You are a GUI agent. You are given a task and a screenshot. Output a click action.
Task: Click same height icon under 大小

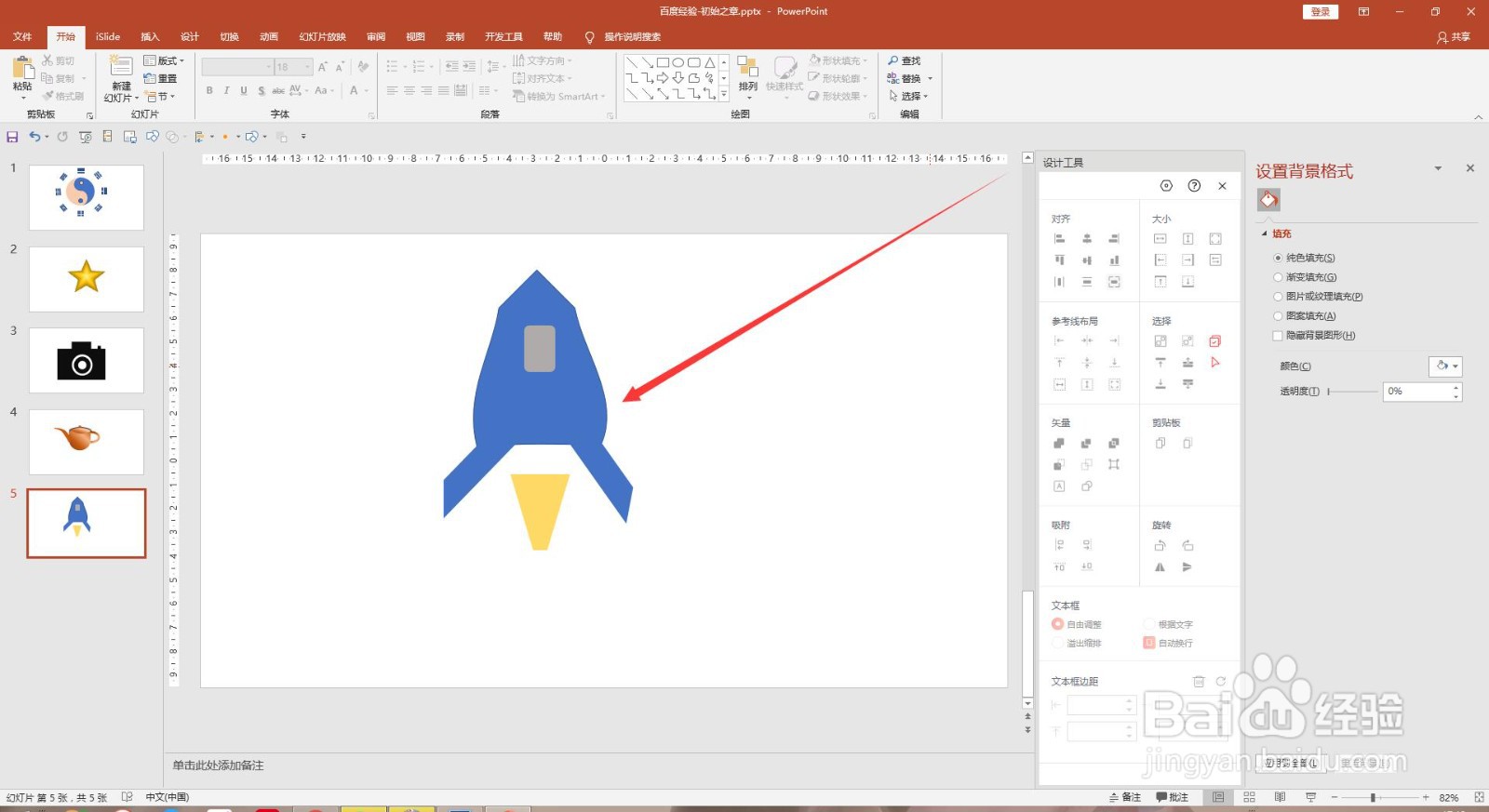pyautogui.click(x=1187, y=239)
